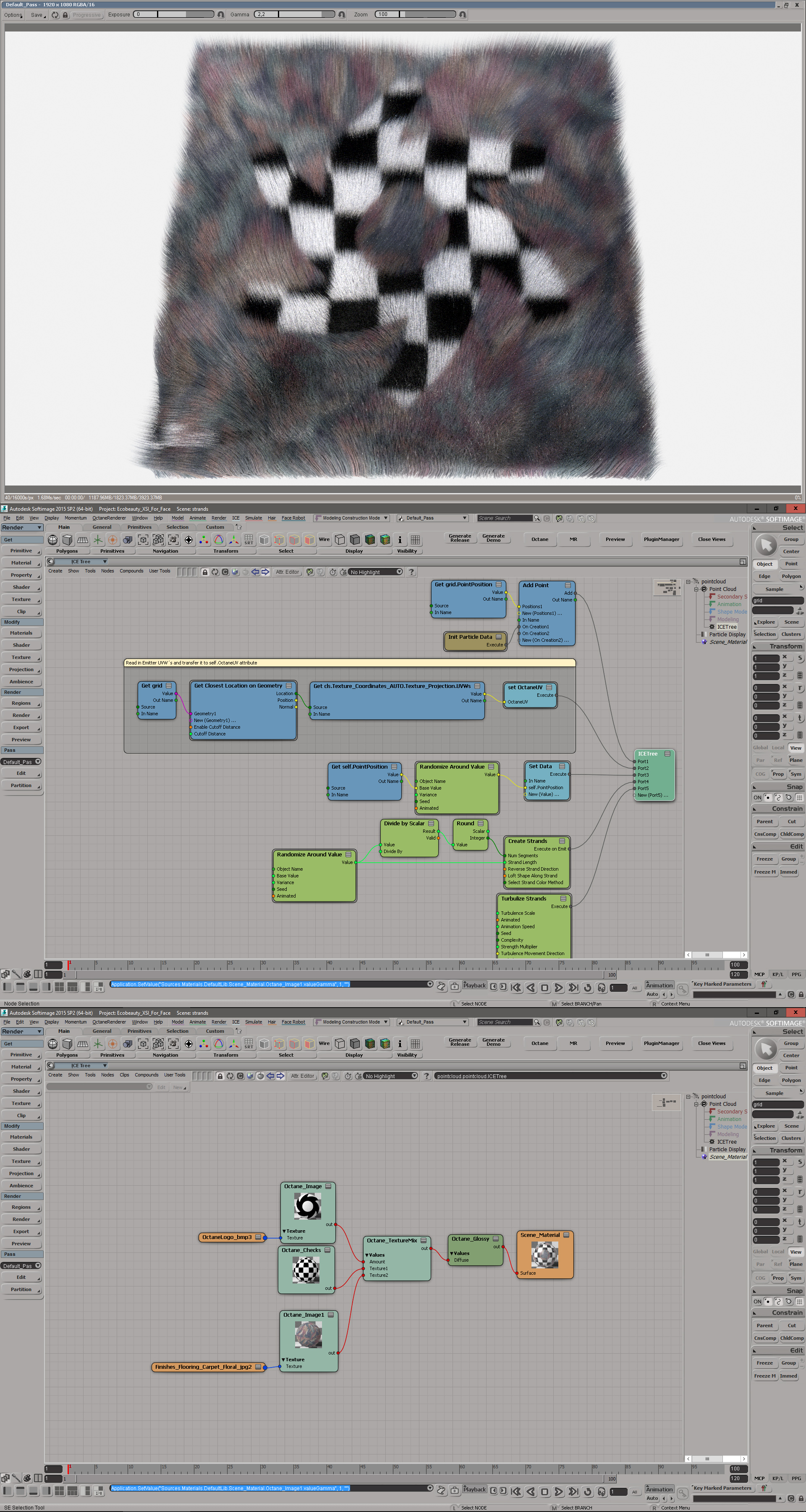Click the menu icon on the Turbulize Strands node

tap(563, 898)
